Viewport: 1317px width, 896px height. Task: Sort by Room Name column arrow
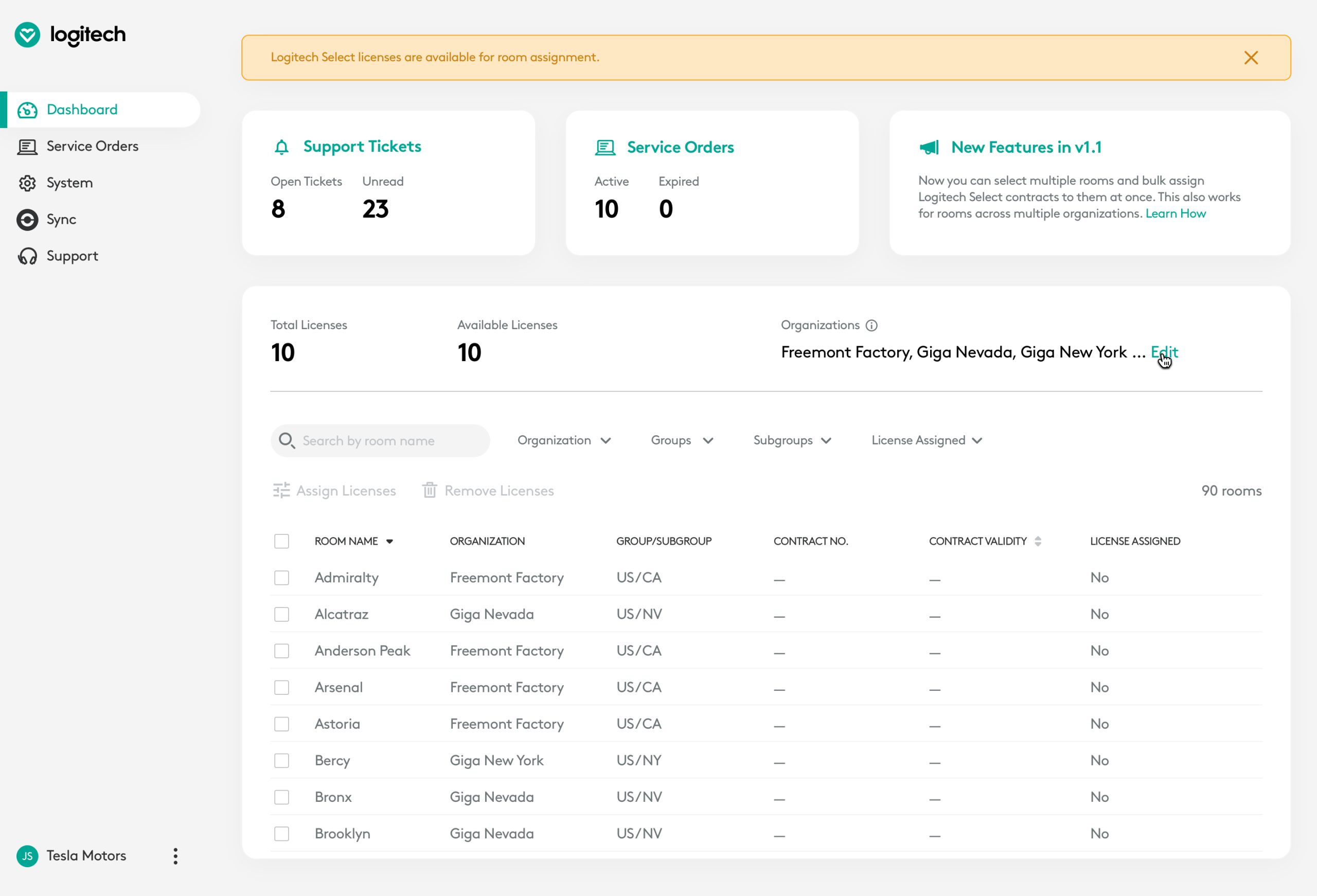389,541
